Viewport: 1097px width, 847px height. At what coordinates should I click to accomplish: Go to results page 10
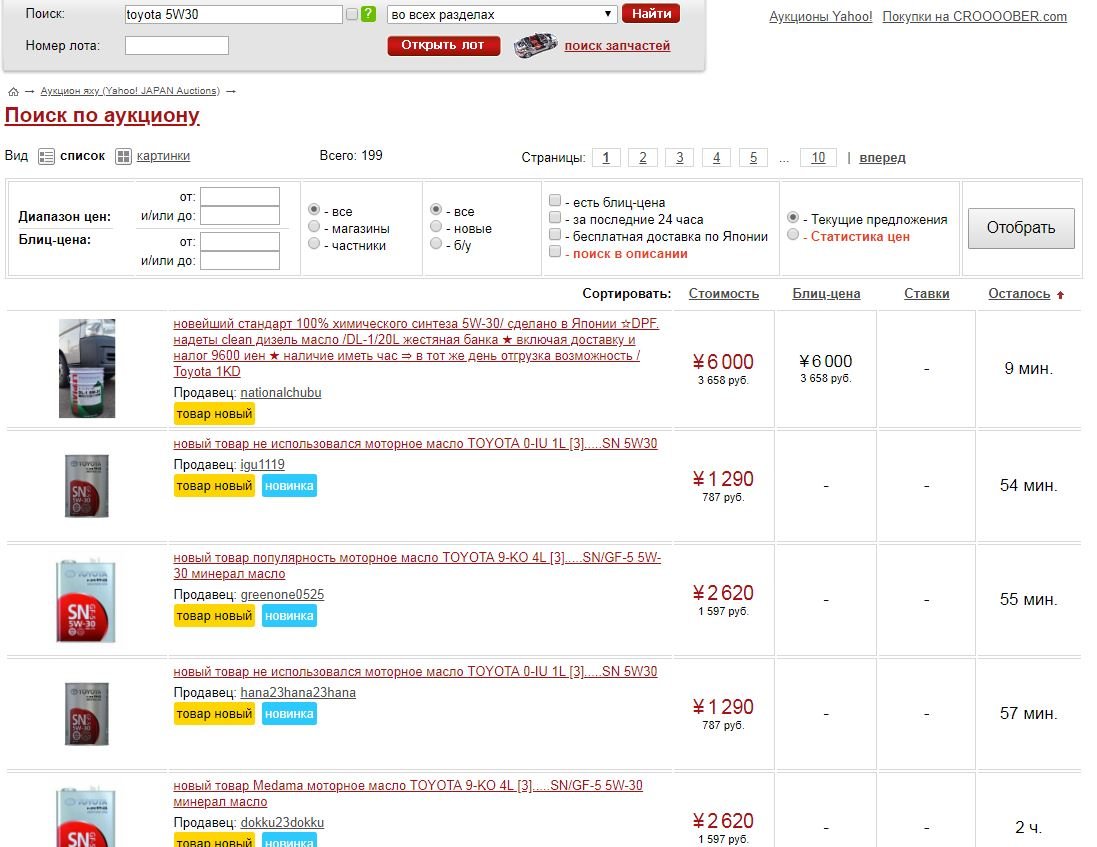[x=818, y=157]
